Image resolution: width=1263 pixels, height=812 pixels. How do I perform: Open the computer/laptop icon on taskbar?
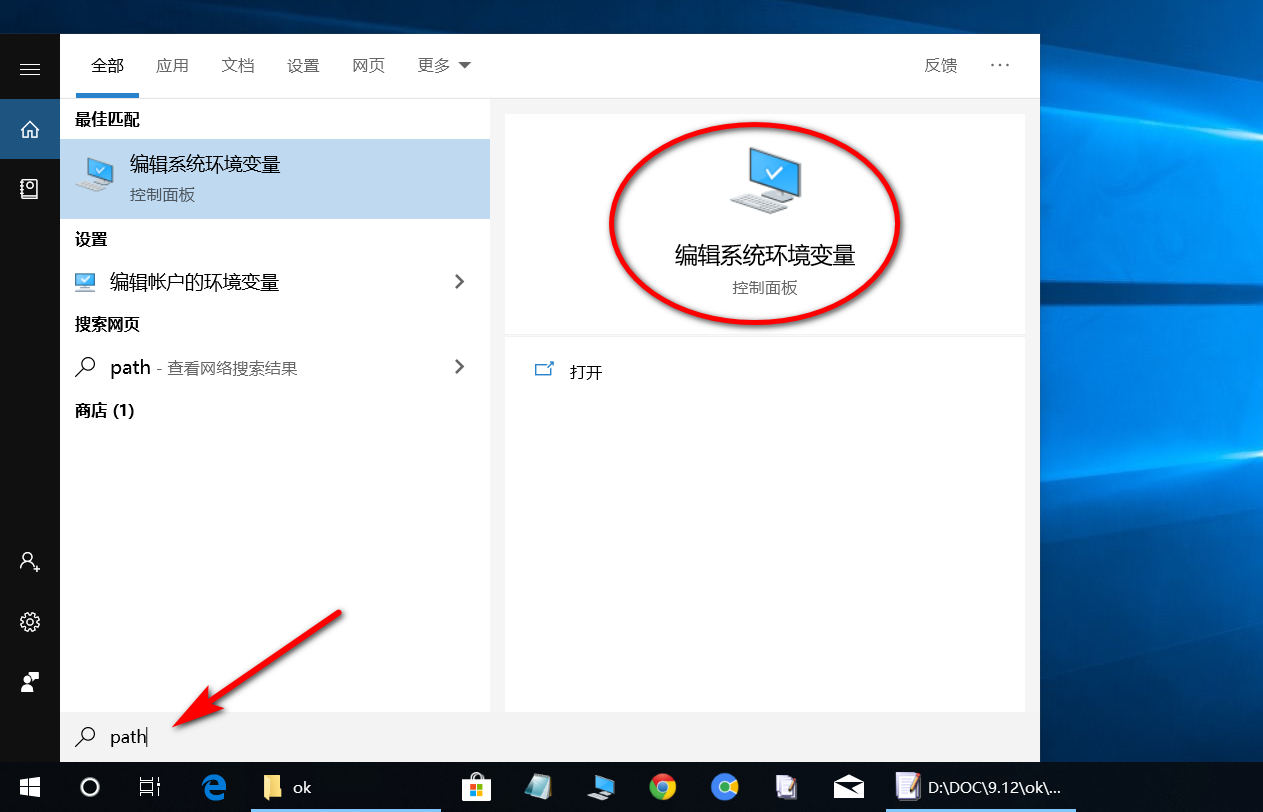point(600,787)
